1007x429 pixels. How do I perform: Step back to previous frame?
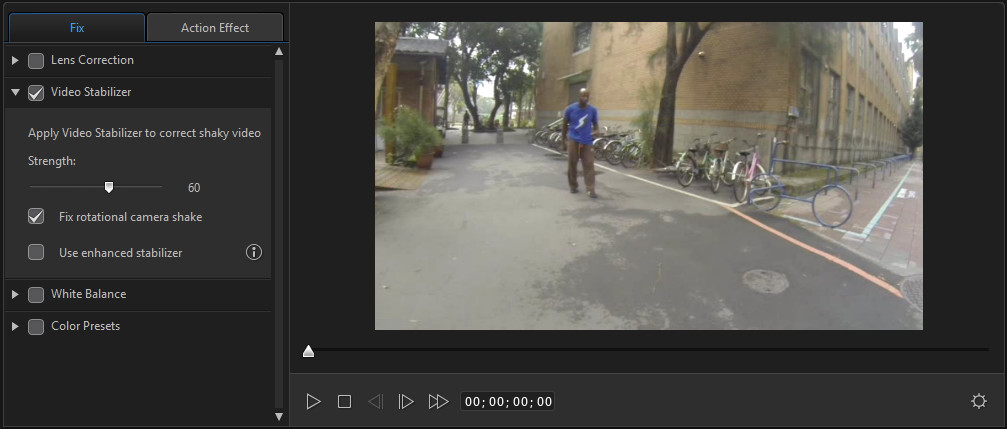coord(375,401)
